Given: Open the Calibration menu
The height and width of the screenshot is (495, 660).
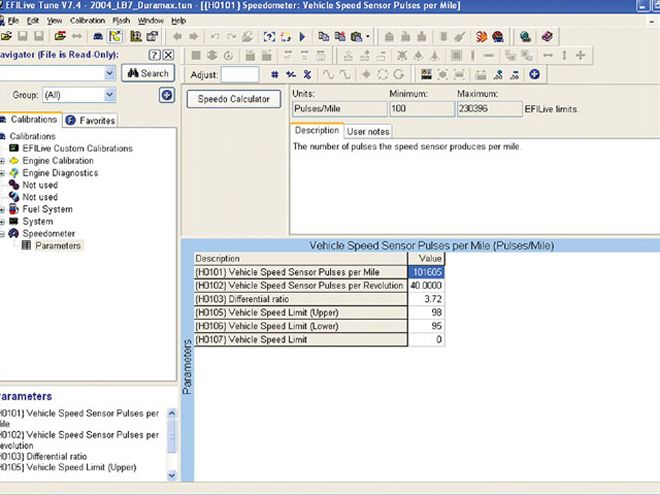Looking at the screenshot, I should (87, 21).
